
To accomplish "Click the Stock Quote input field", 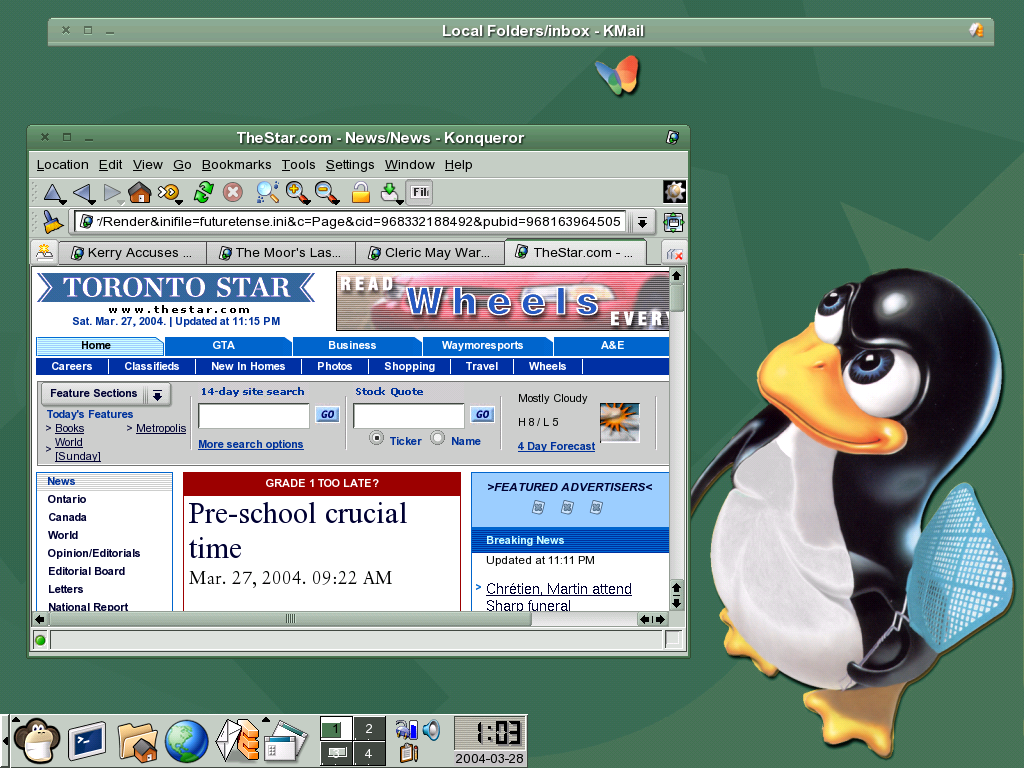I will (409, 415).
